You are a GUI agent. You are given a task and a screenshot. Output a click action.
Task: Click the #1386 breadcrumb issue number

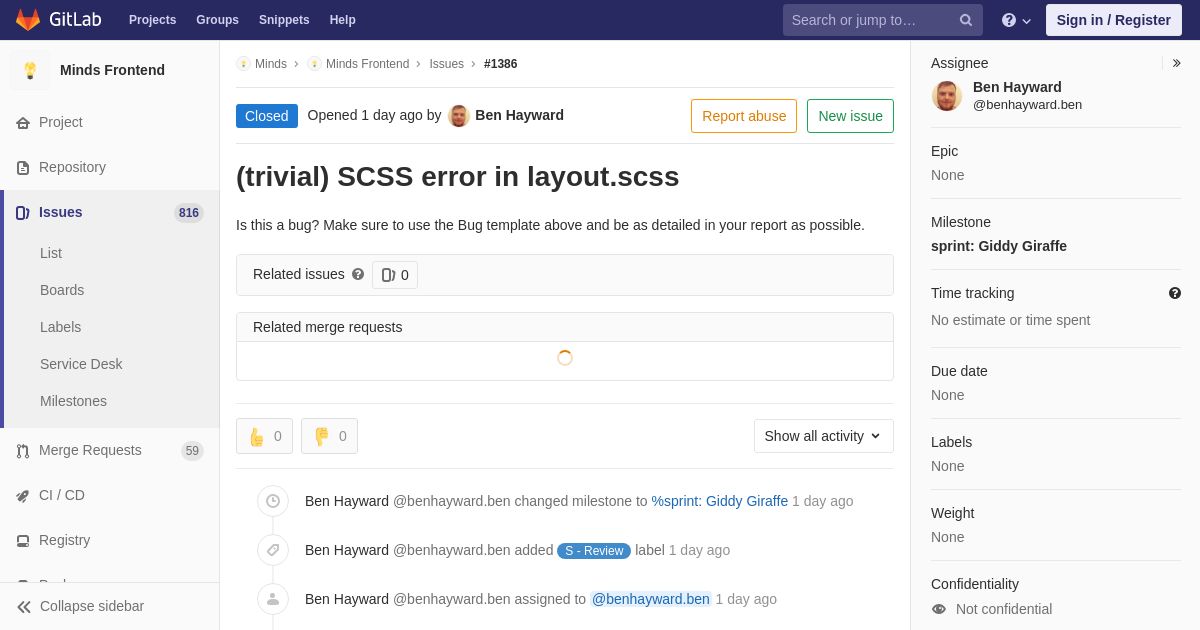501,64
